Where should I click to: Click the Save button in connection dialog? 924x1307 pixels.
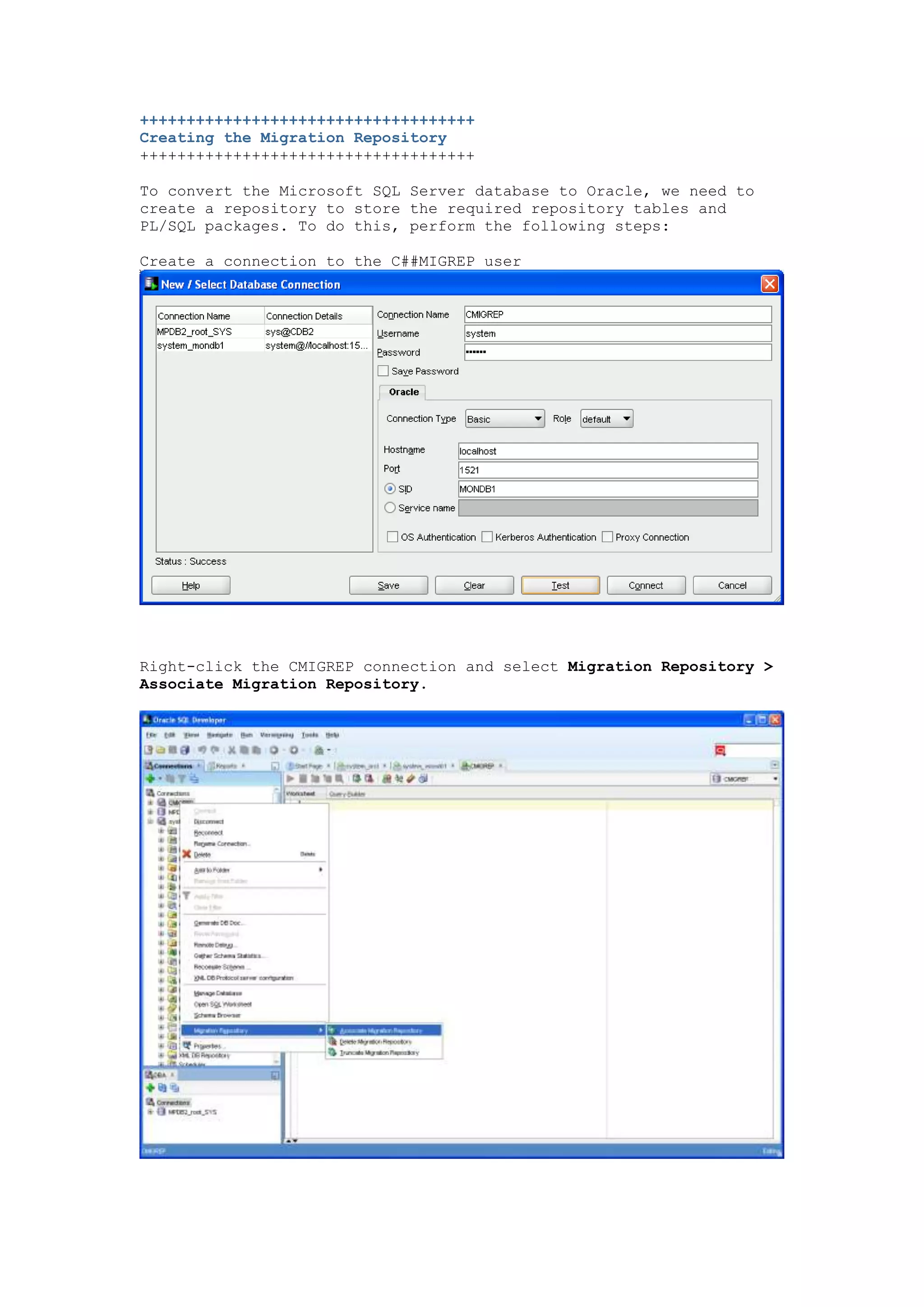point(388,585)
